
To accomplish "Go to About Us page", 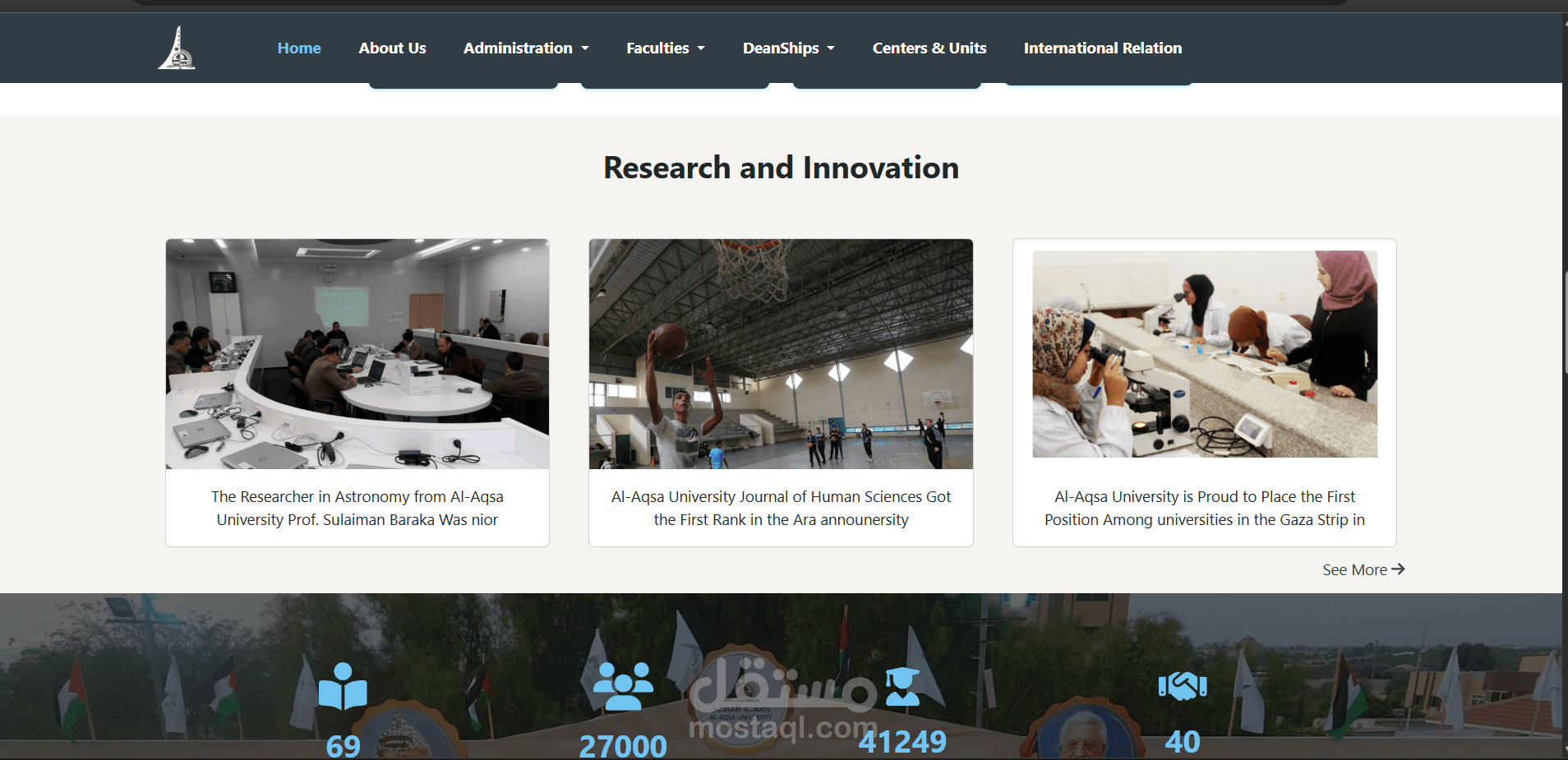I will [x=392, y=48].
